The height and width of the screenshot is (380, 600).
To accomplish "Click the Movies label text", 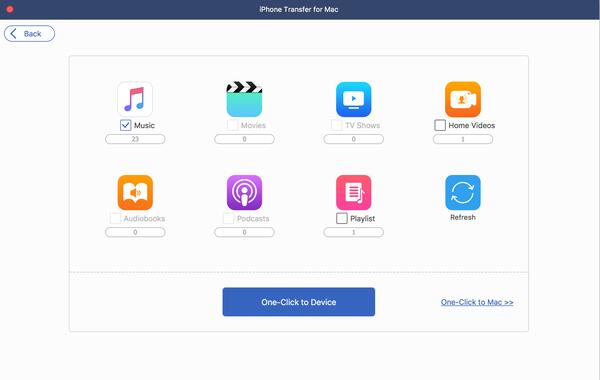I will tap(253, 125).
